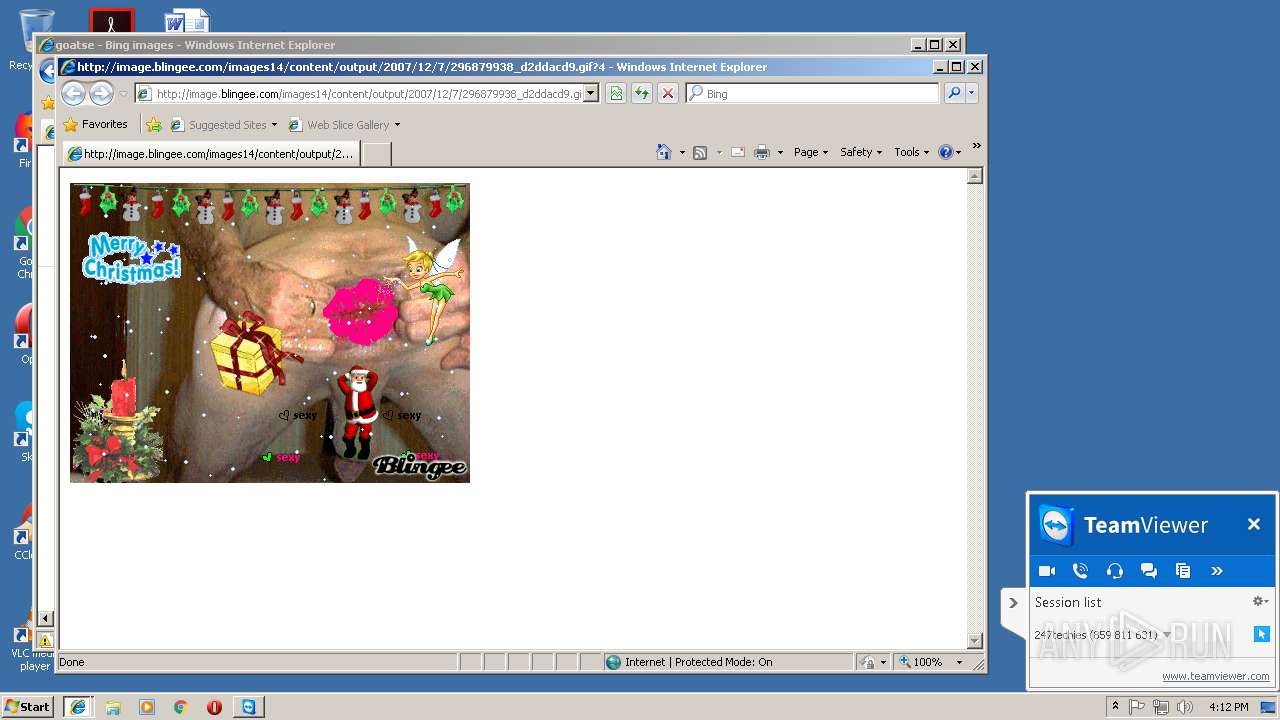Collapse the TeamViewer panel side arrow
Screen dimensions: 1280x720
(1013, 603)
